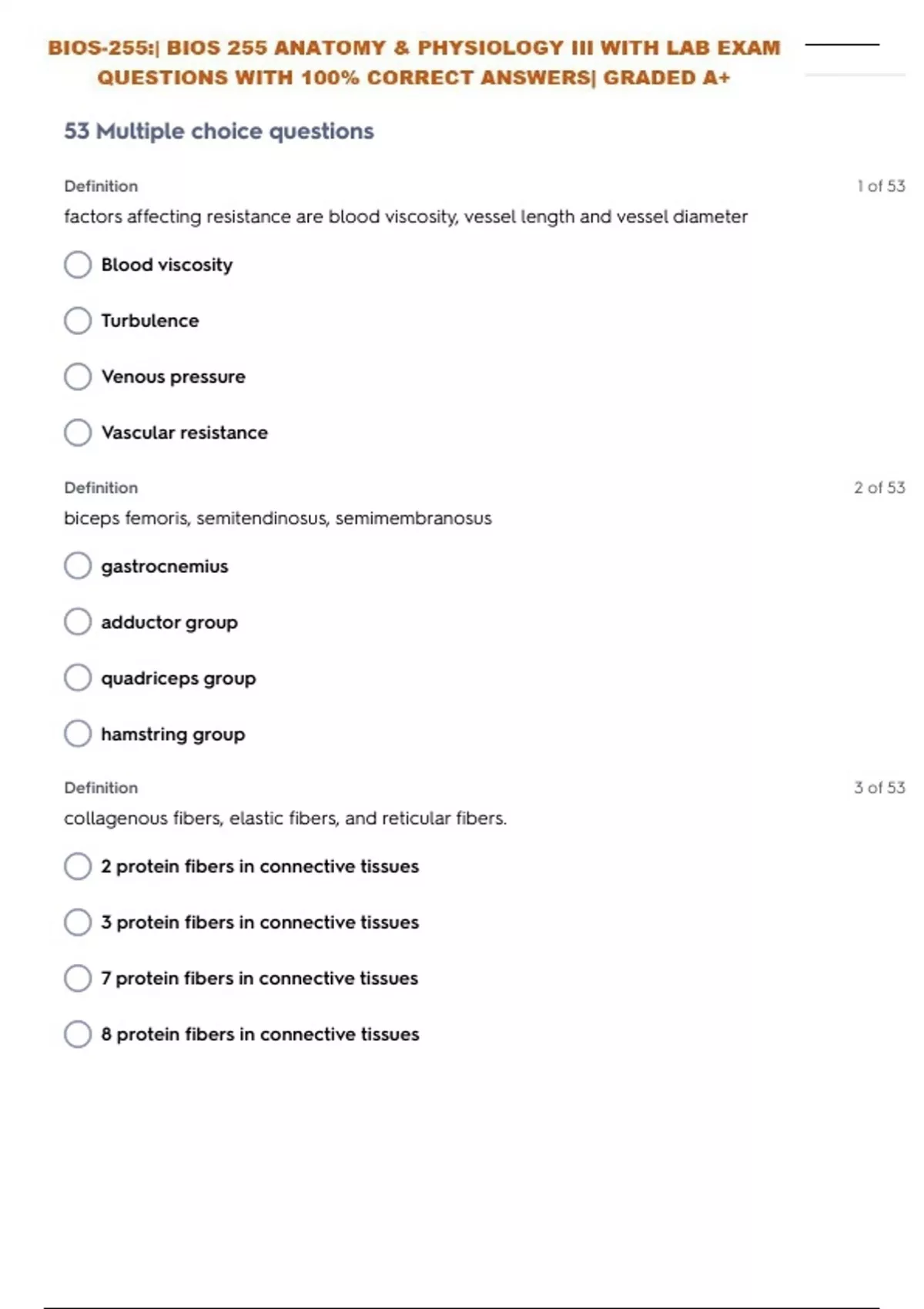Click the 3 of 53 question counter
The height and width of the screenshot is (1309, 924).
point(879,788)
